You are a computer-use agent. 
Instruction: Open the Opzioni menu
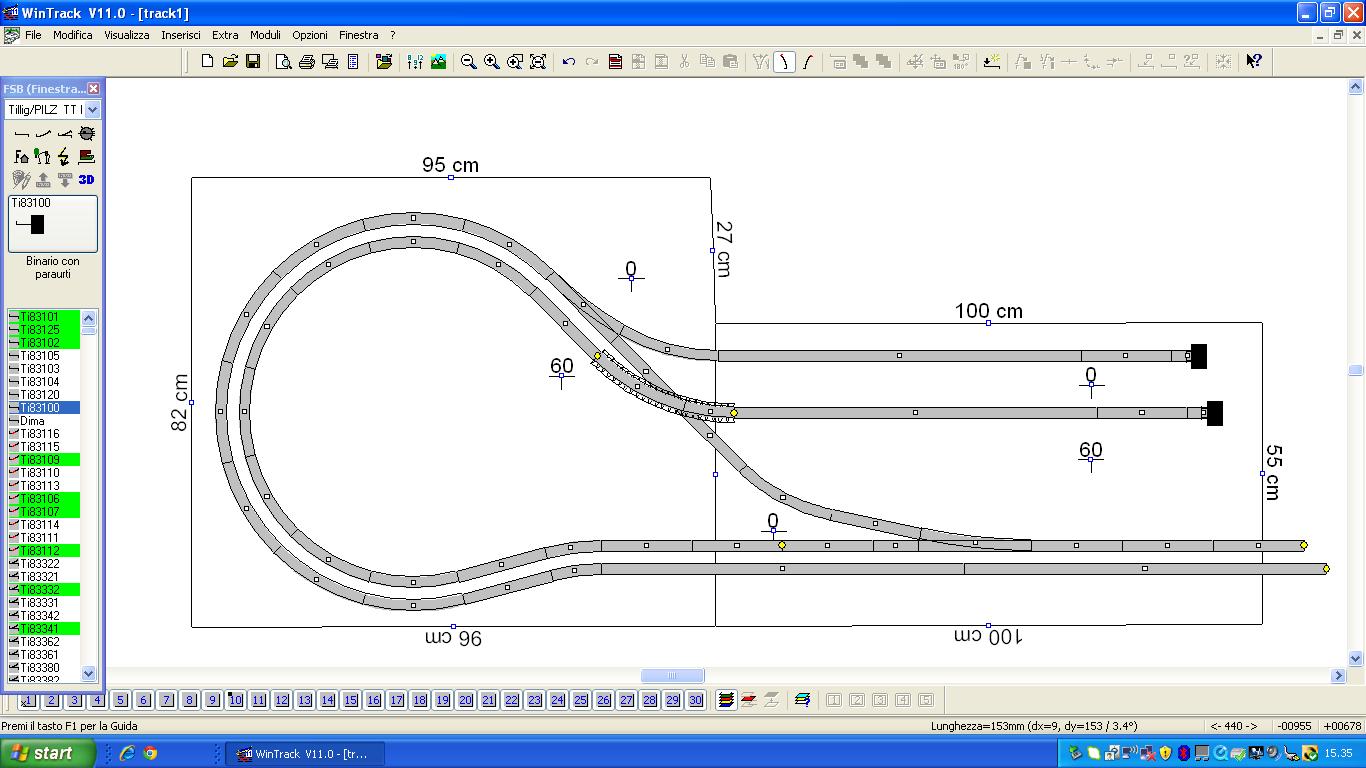click(x=310, y=35)
